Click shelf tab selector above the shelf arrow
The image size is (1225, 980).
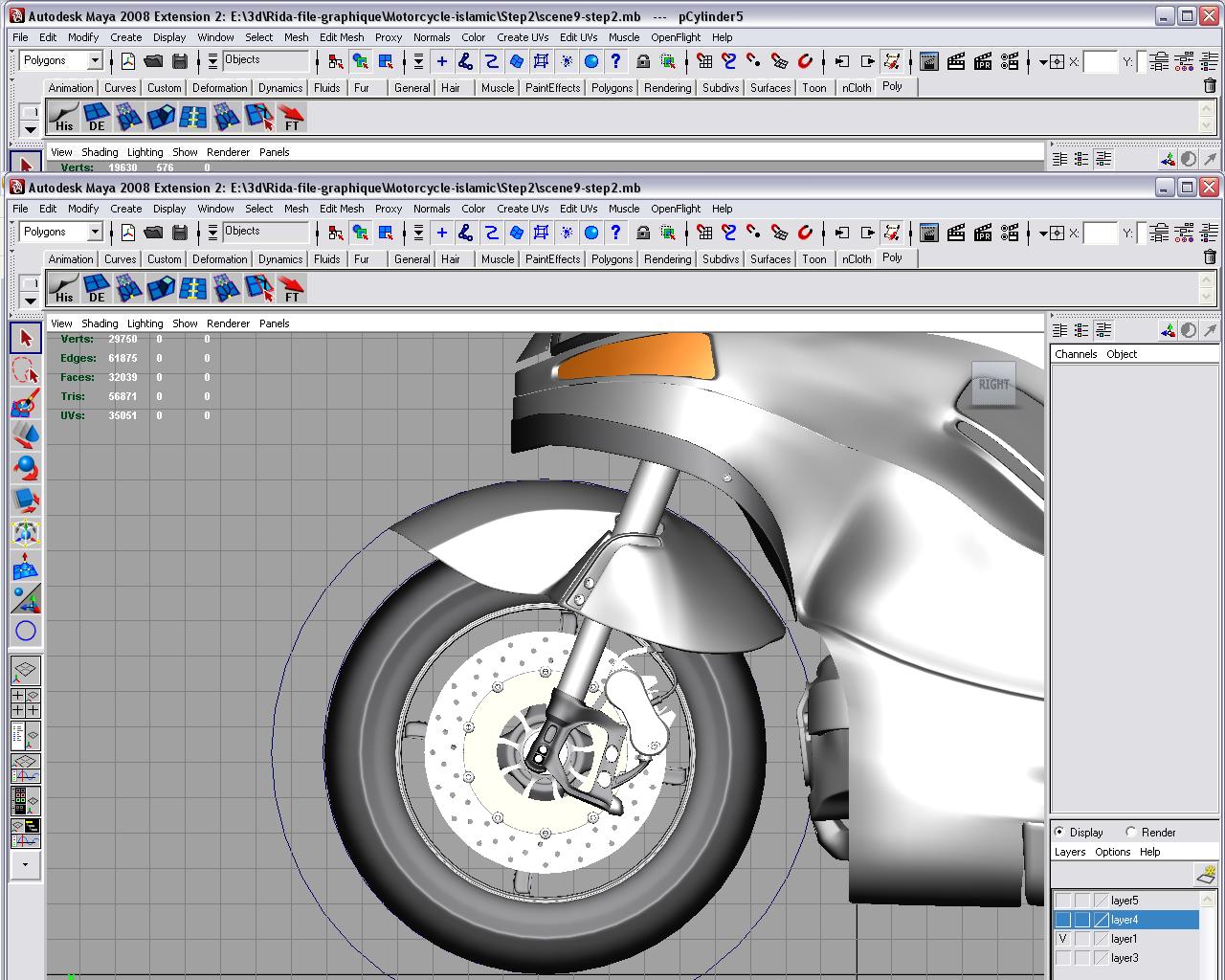tap(31, 282)
